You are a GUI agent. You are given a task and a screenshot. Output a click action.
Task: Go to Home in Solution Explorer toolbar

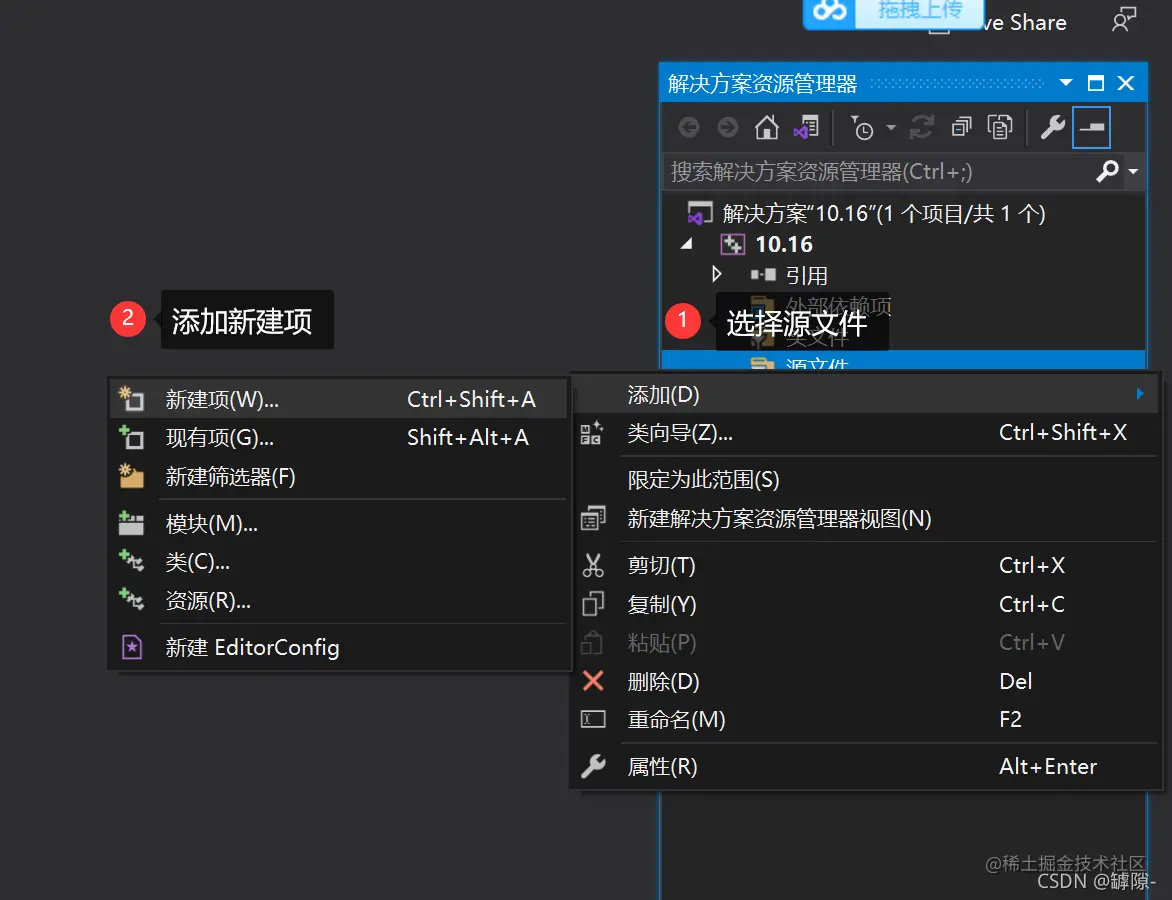[766, 128]
